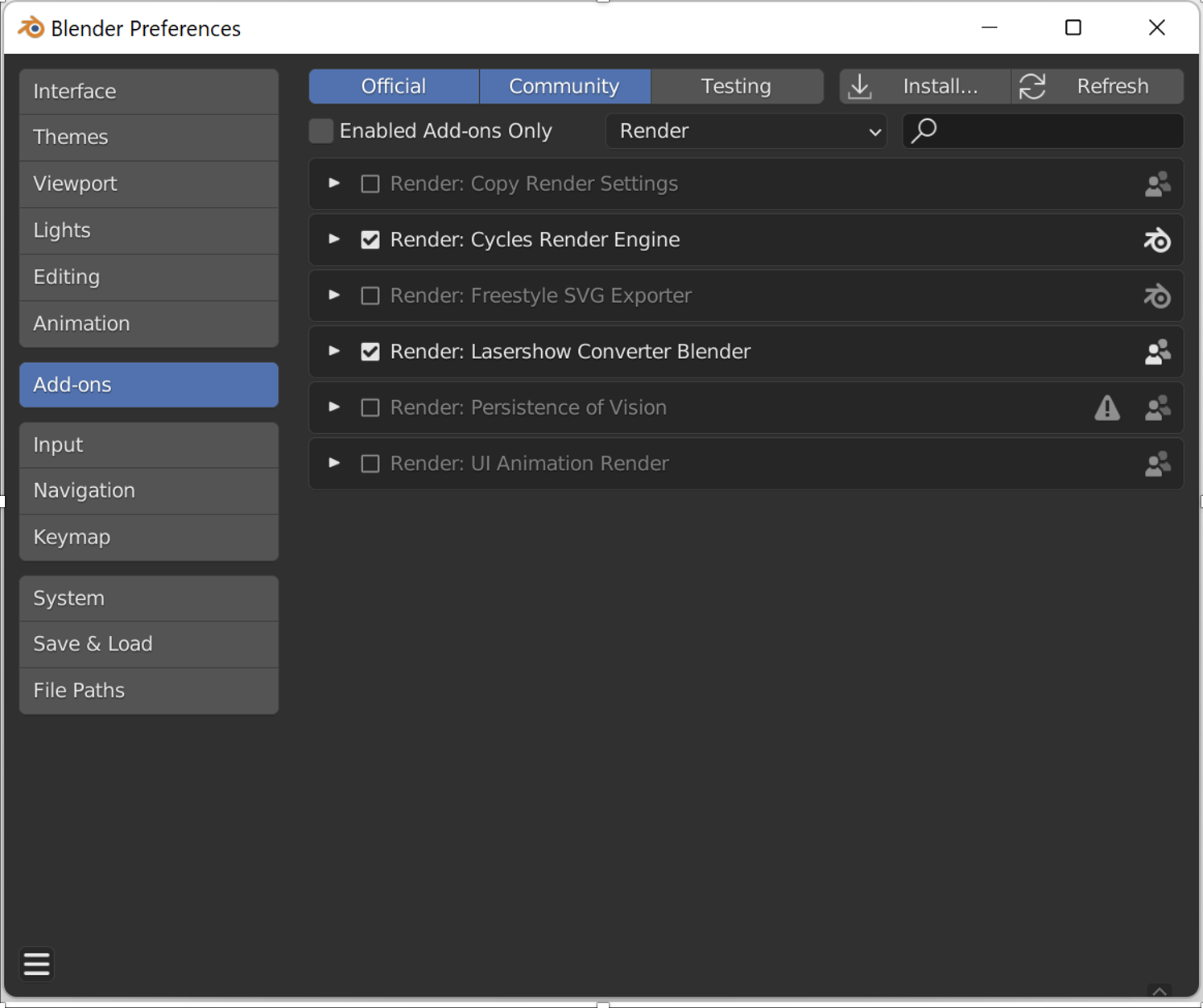The height and width of the screenshot is (1008, 1203).
Task: Open the Render category dropdown
Action: click(x=746, y=131)
